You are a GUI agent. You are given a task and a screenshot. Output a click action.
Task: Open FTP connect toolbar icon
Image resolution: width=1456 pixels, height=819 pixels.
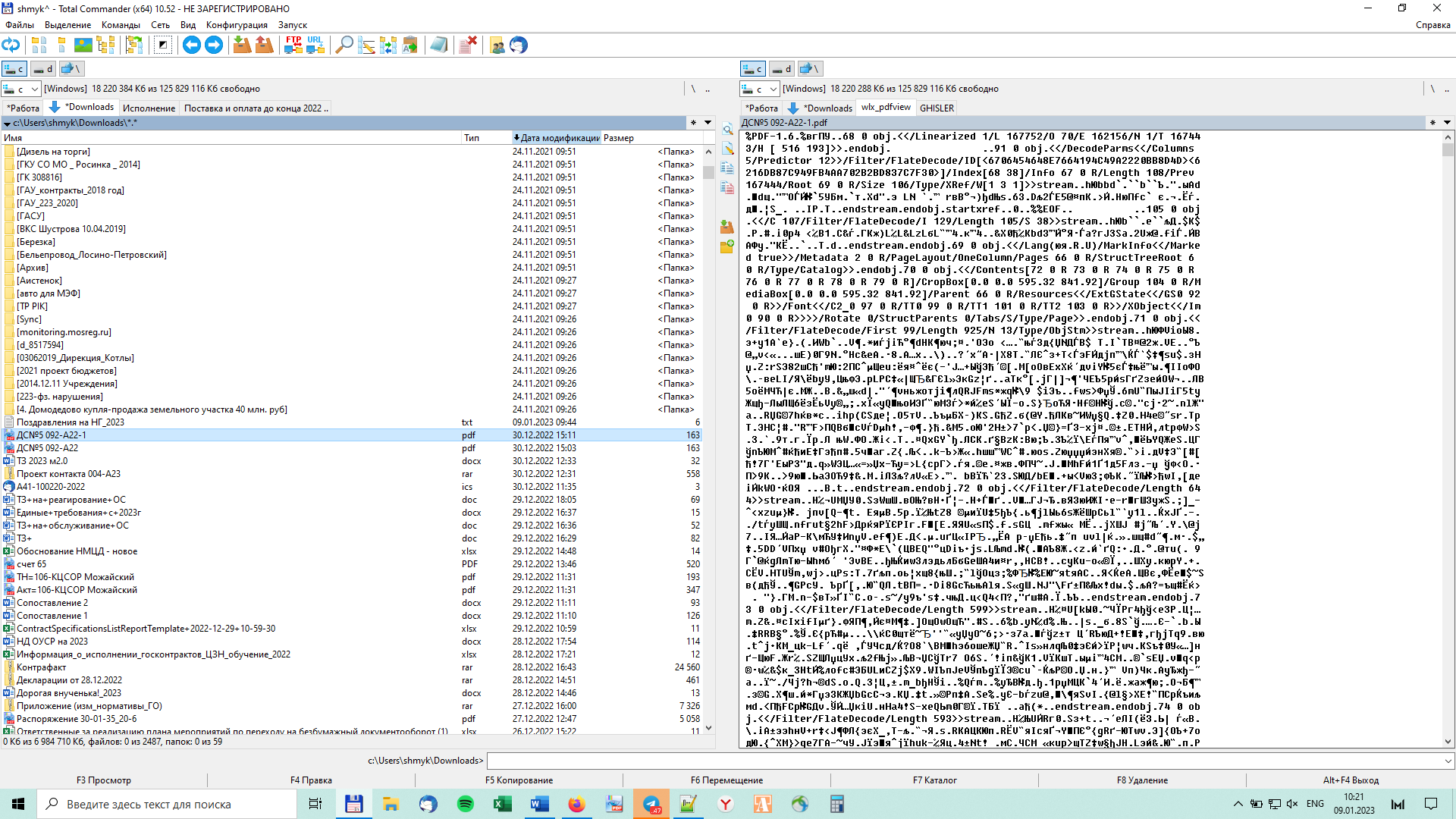[x=293, y=45]
